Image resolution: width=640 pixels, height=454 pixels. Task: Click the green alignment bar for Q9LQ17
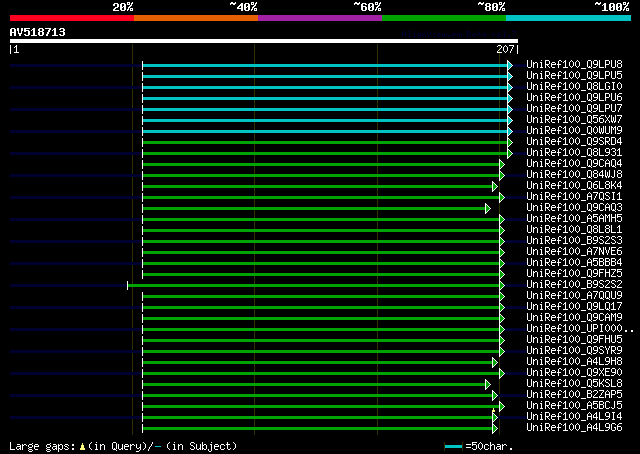pos(321,307)
